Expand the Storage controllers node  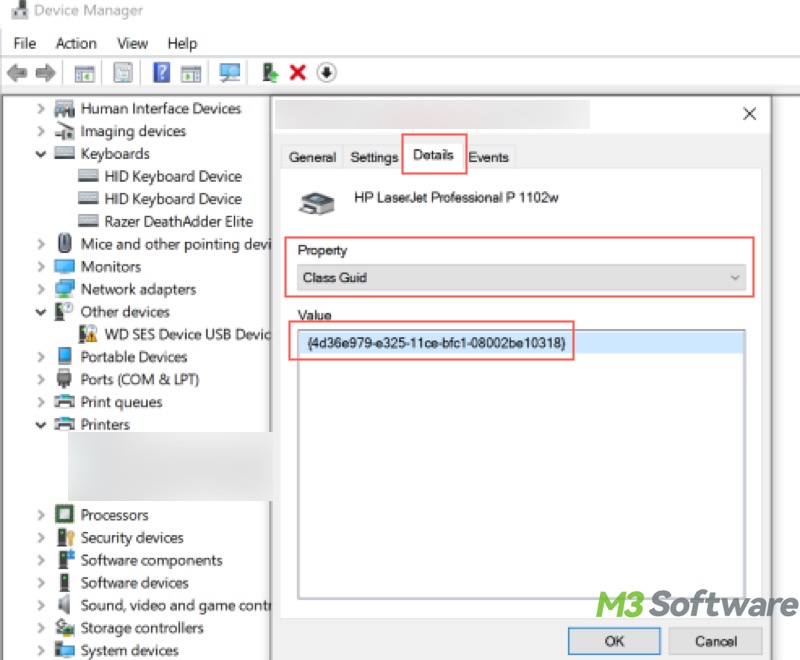coord(41,627)
